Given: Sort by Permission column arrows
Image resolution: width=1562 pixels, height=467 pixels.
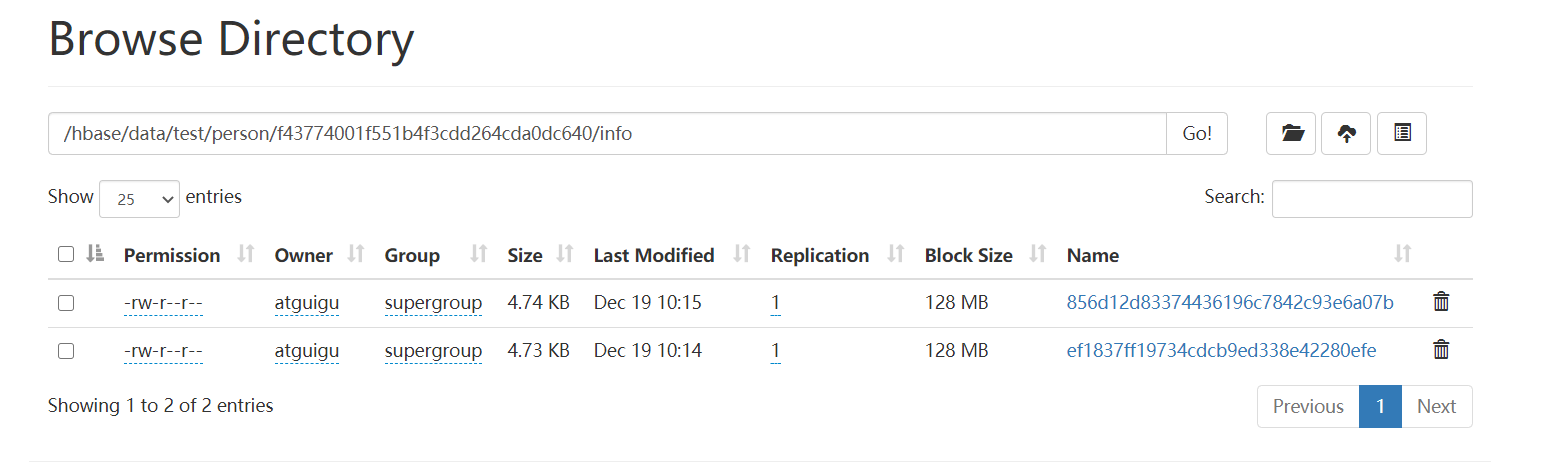Looking at the screenshot, I should tap(246, 255).
